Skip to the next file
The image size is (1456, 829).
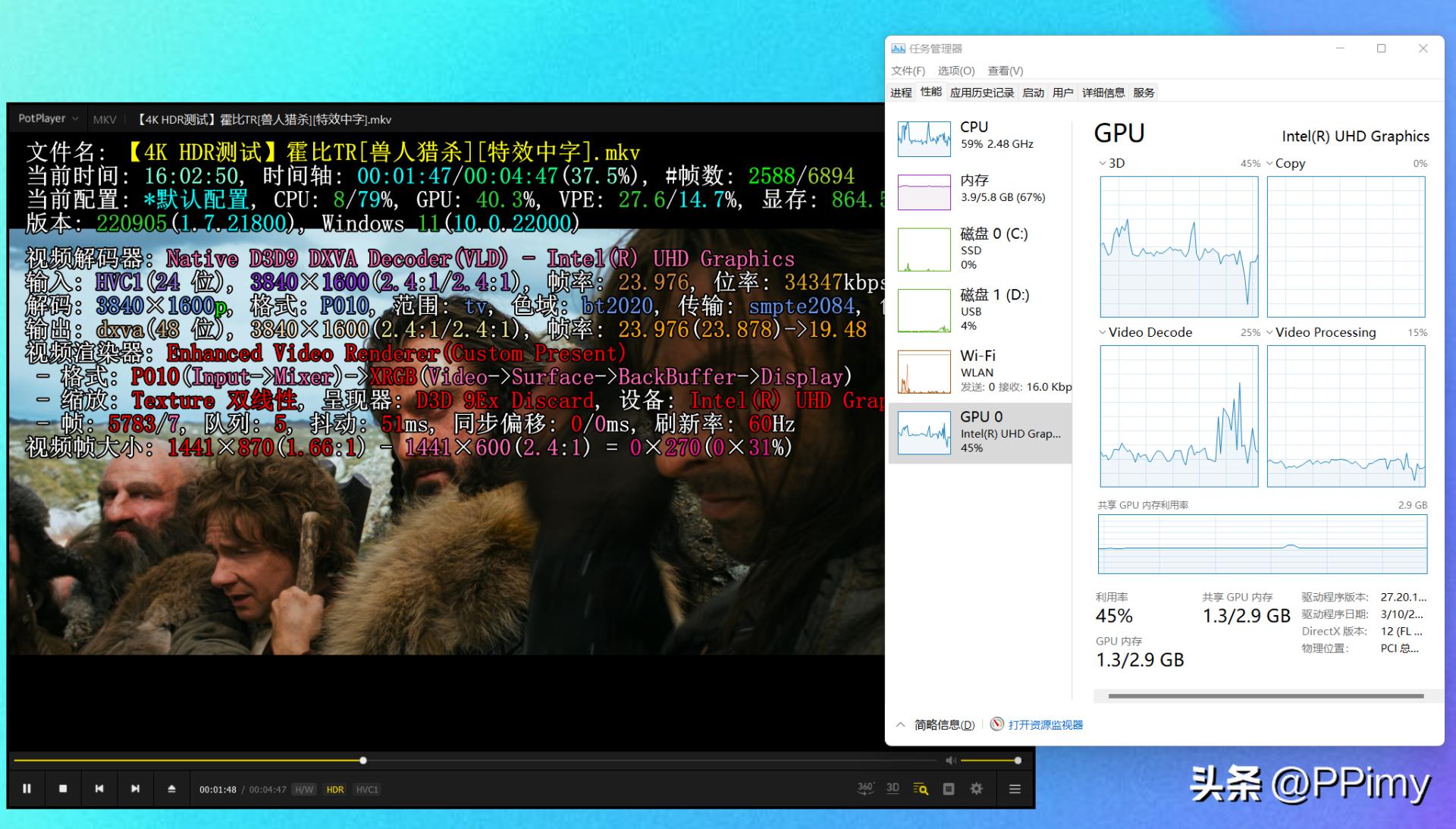pos(135,789)
